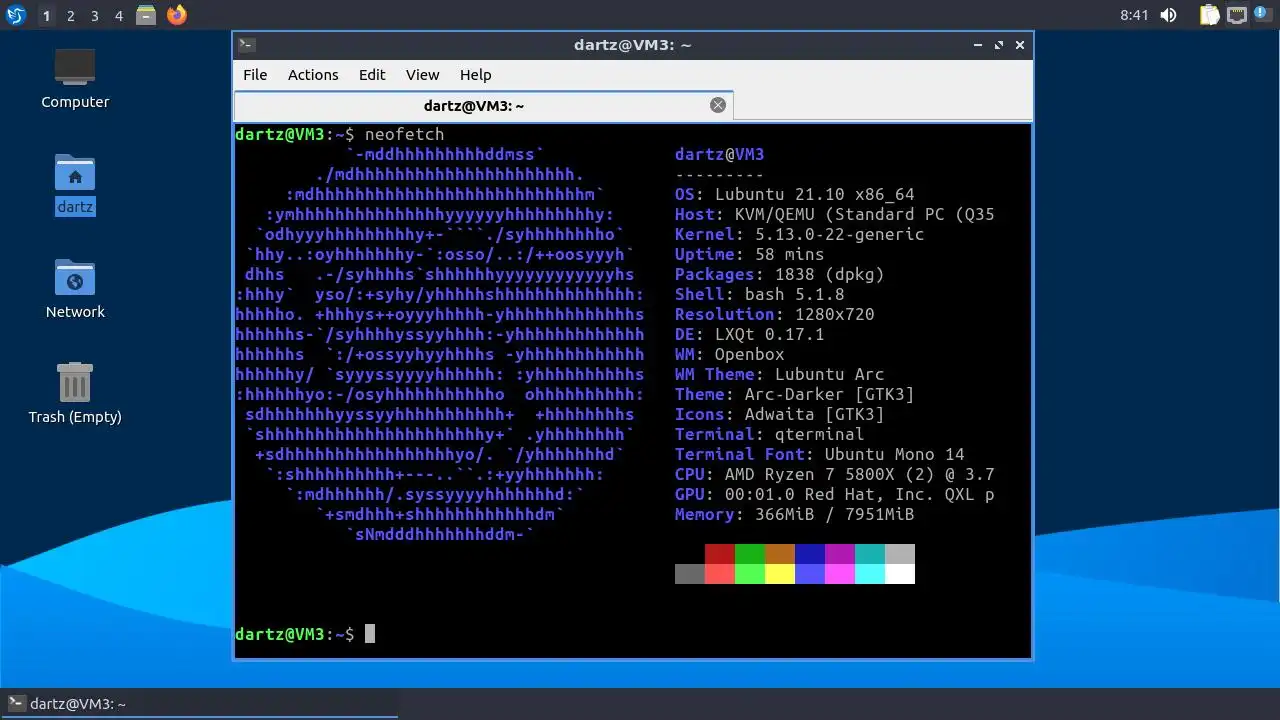
Task: Click the 'GPU: 00:01.0 Red Hat' line
Action: pyautogui.click(x=835, y=494)
